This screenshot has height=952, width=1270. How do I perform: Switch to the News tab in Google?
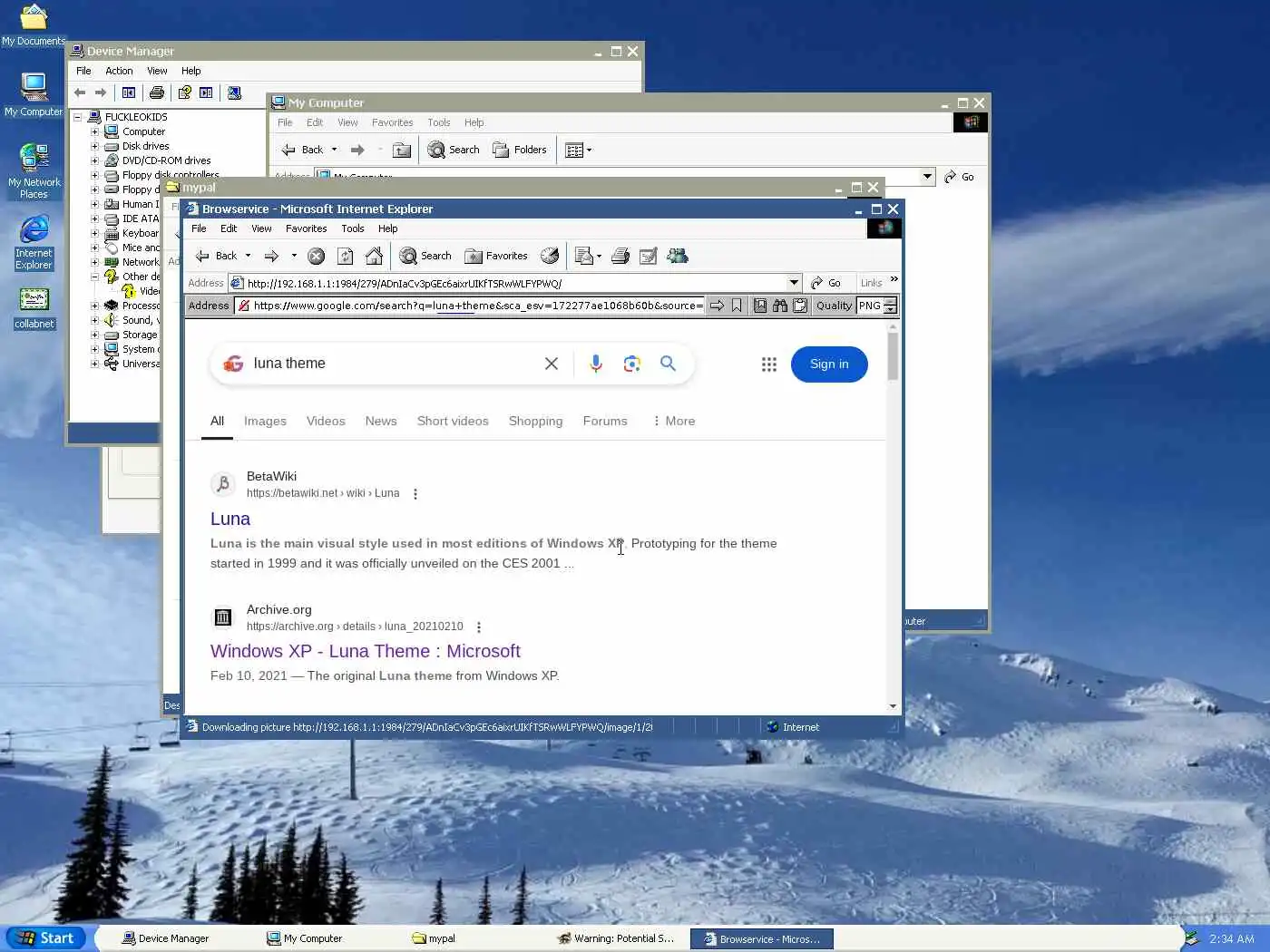[381, 422]
